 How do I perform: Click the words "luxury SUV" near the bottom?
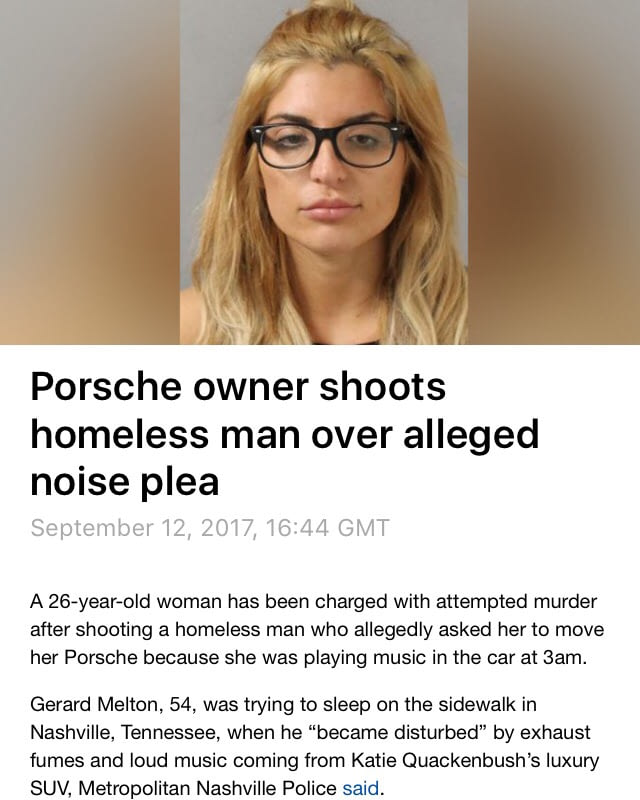(x=314, y=774)
